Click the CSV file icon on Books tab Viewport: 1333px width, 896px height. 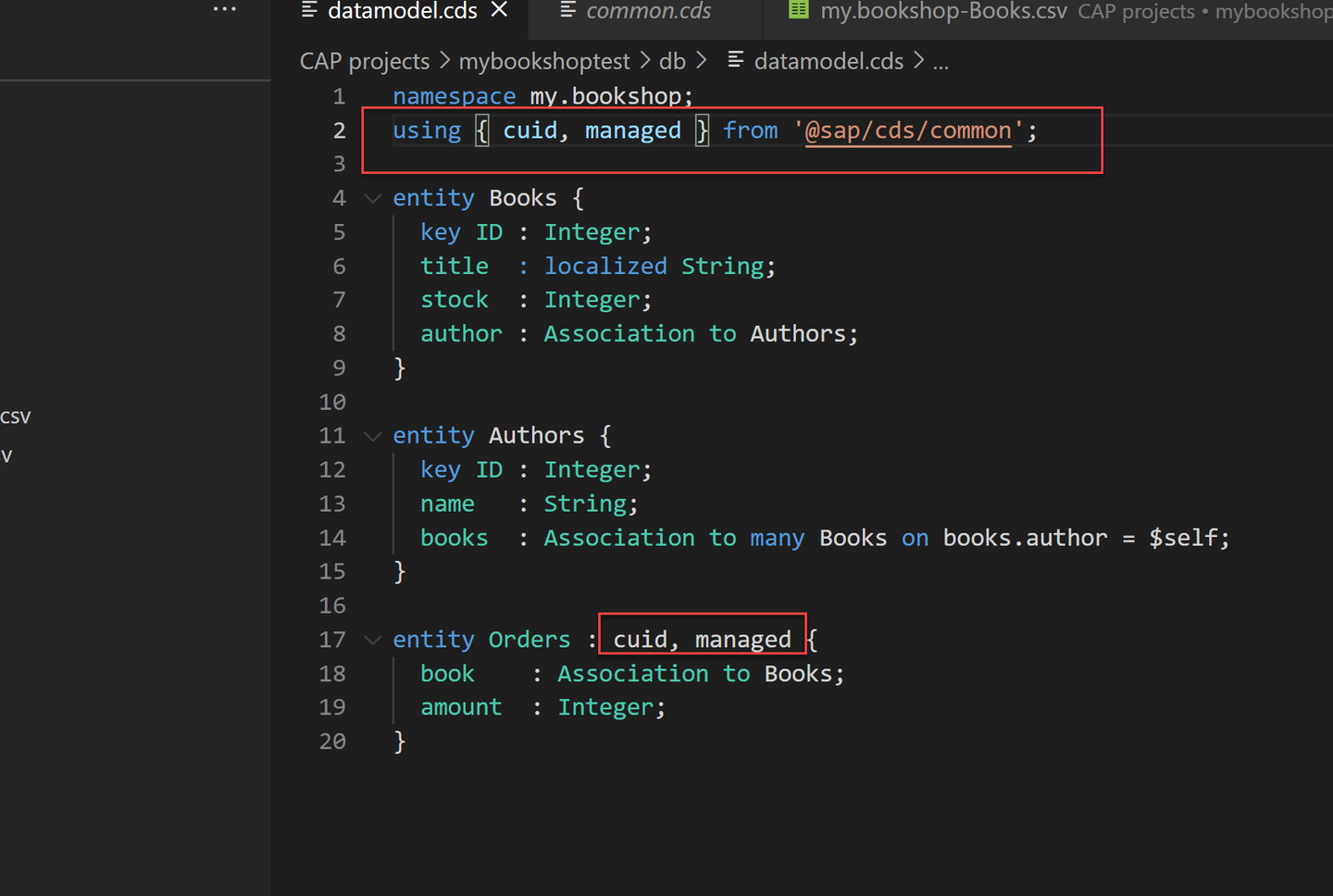point(798,9)
